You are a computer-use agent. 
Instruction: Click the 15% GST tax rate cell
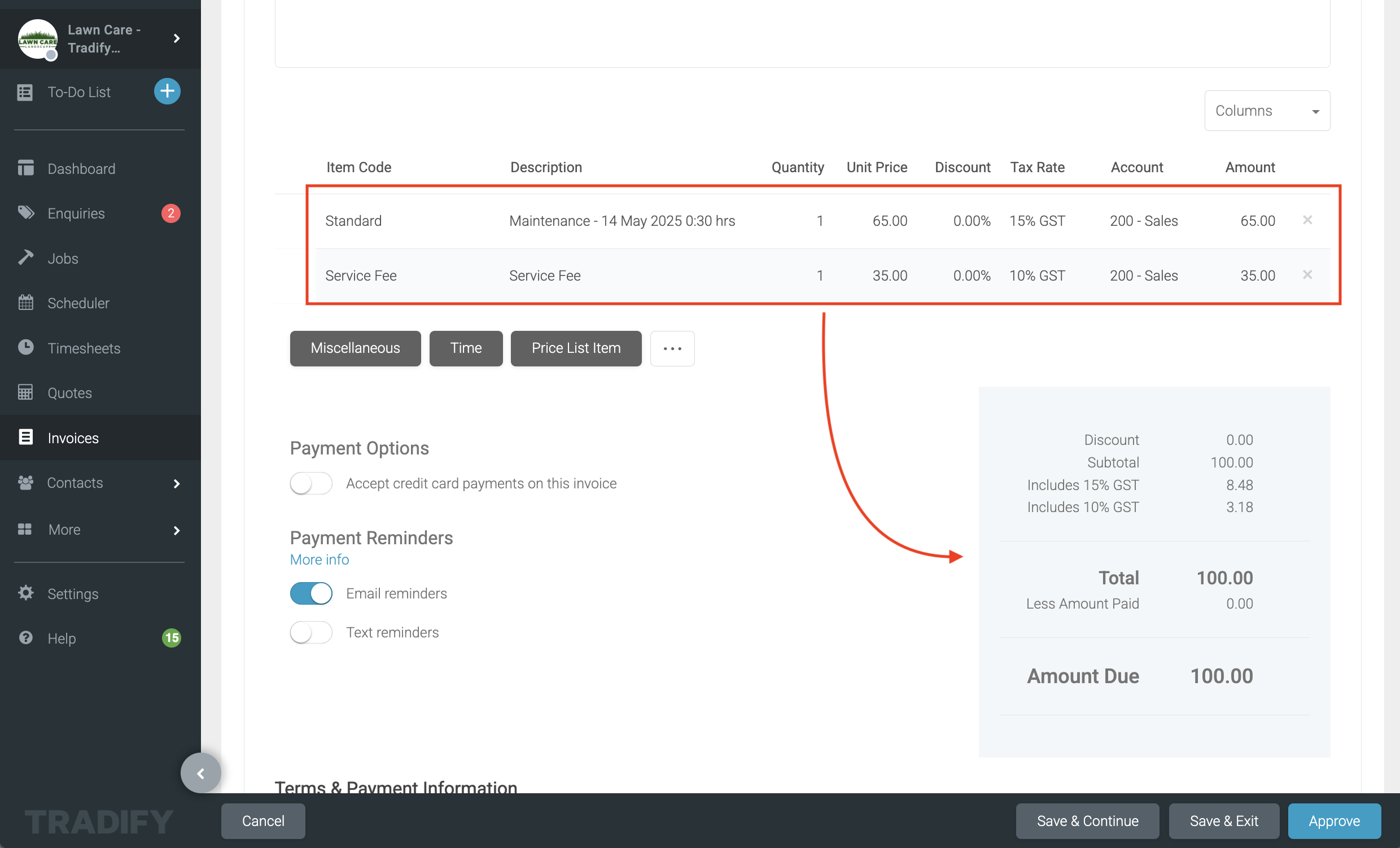(1037, 221)
